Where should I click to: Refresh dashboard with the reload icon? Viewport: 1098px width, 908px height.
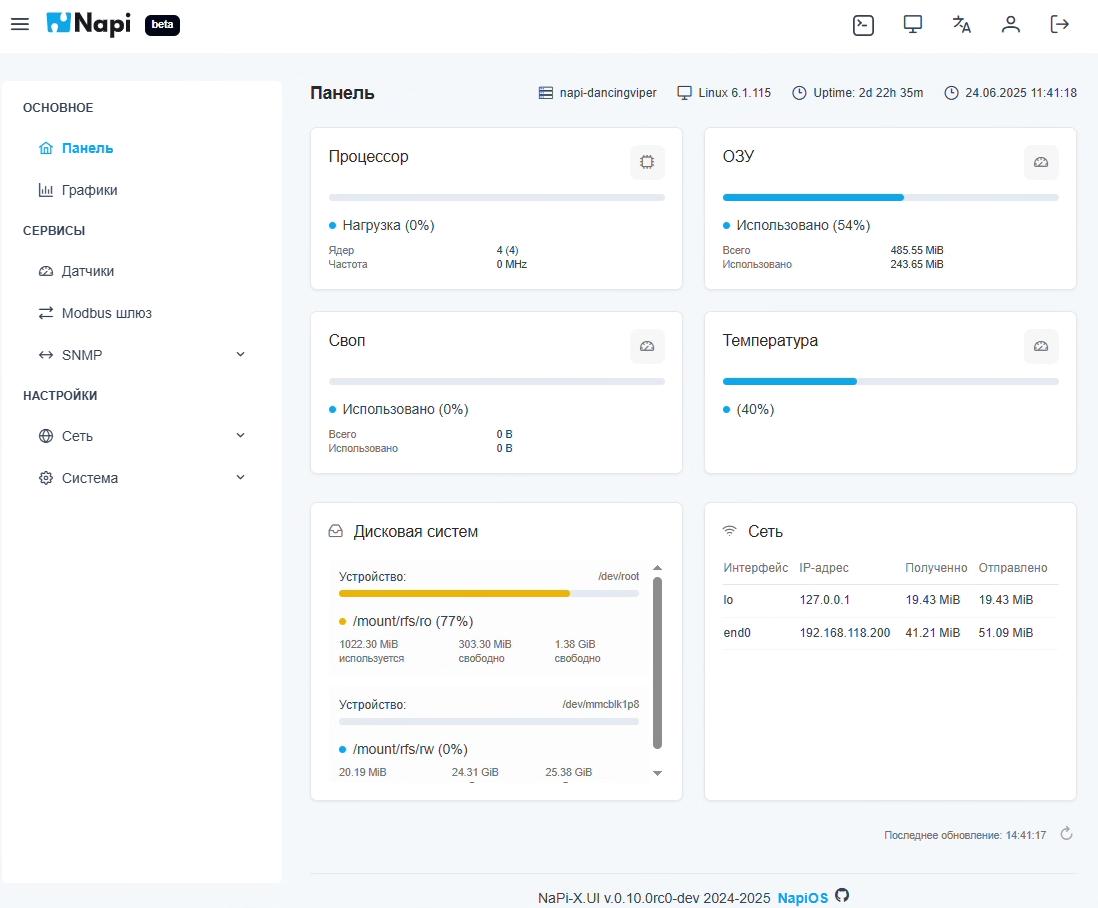pyautogui.click(x=1066, y=834)
